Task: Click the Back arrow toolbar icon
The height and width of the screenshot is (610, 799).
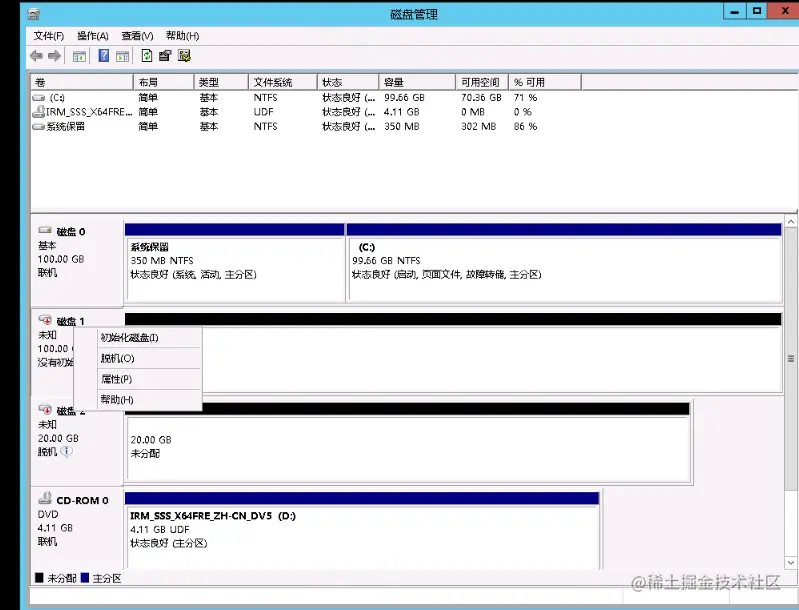Action: [36, 56]
